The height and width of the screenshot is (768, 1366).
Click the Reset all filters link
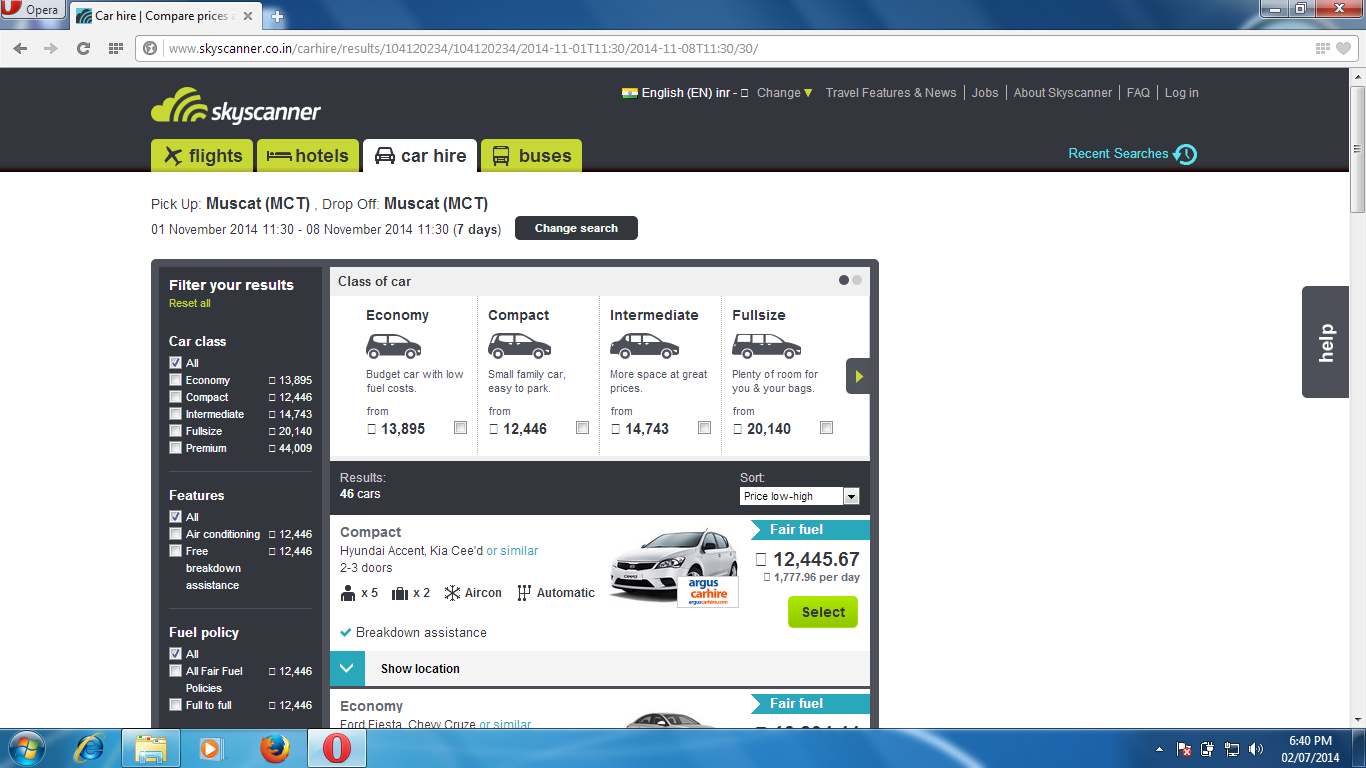point(190,303)
